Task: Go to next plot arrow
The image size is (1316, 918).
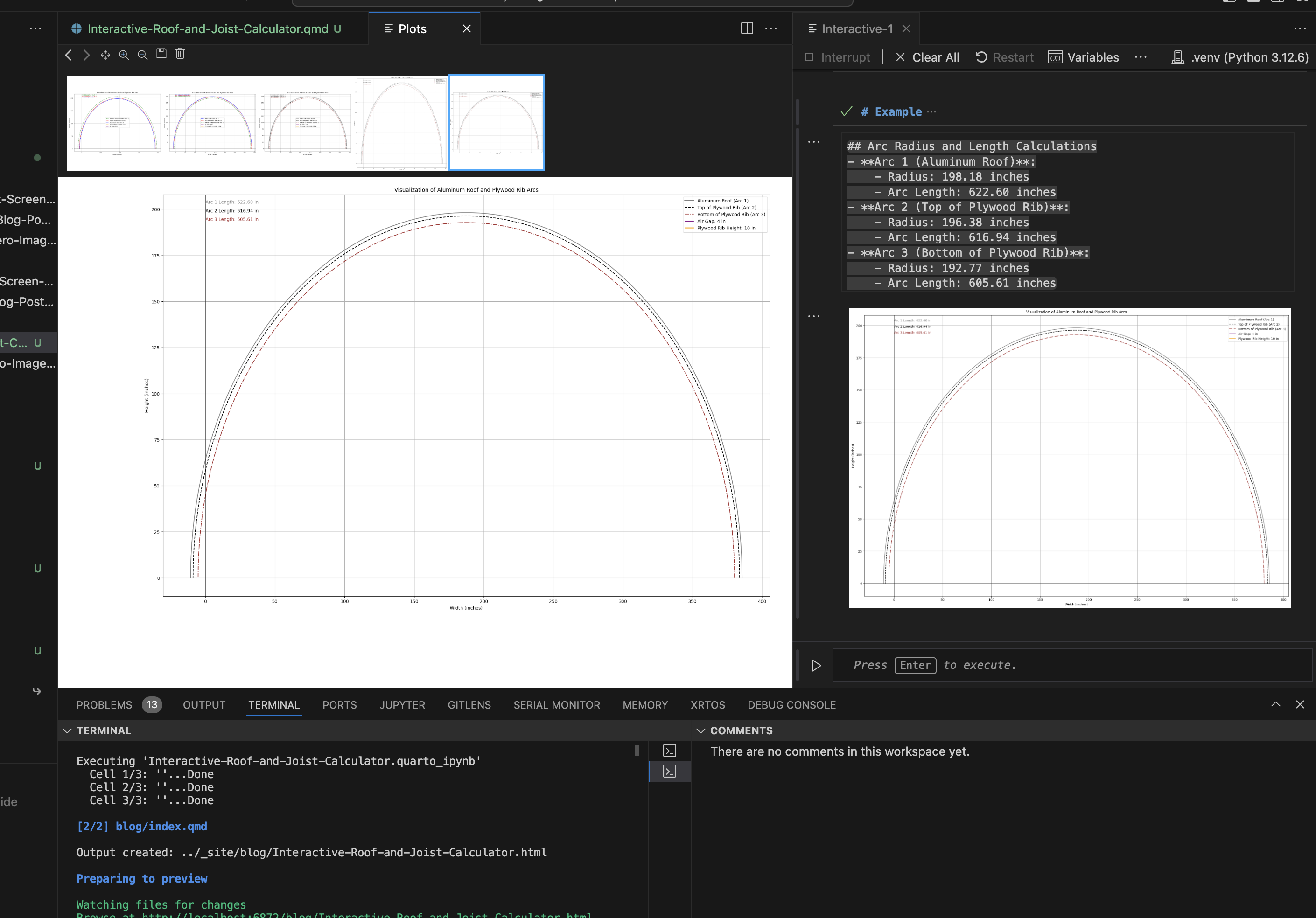Action: (86, 55)
